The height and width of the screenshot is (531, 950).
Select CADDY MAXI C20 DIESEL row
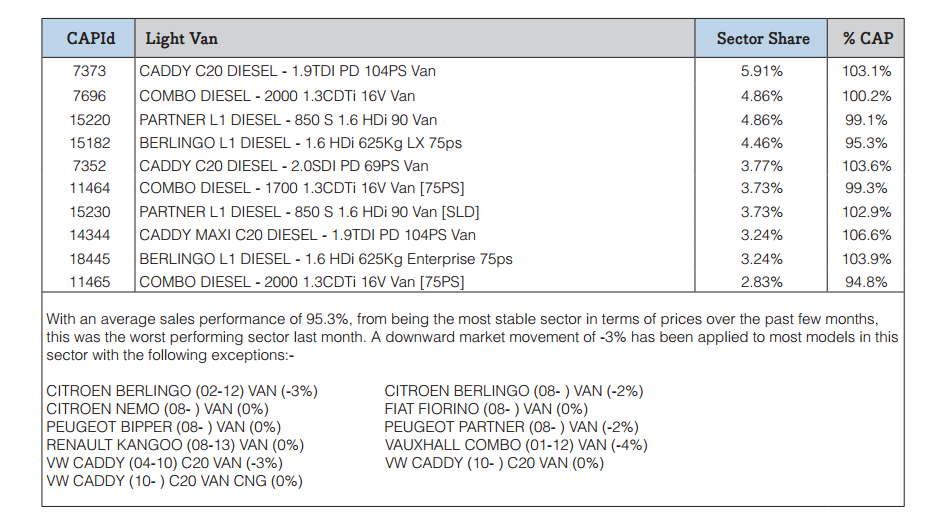(473, 235)
